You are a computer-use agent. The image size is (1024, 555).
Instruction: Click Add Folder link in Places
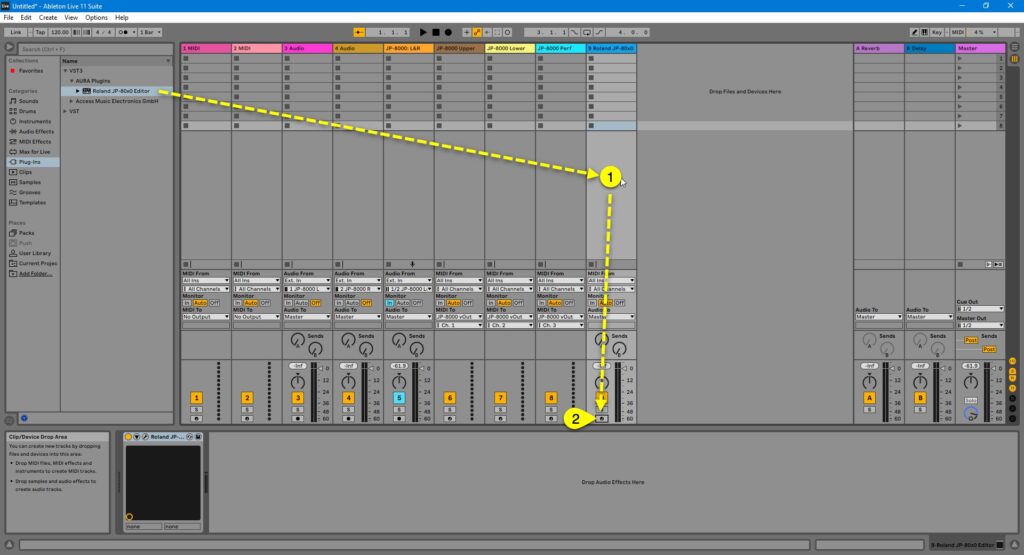point(35,274)
